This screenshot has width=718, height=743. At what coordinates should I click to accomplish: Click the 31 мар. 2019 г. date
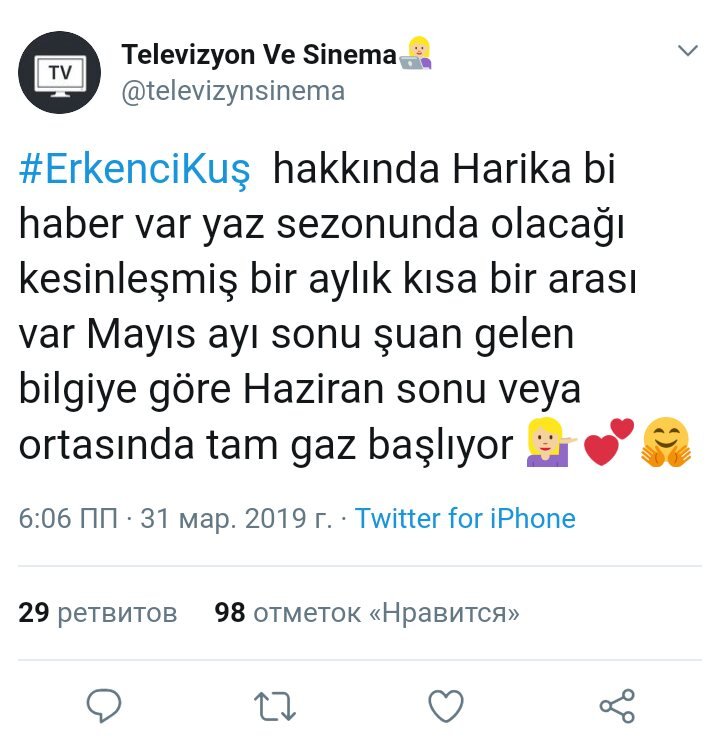pyautogui.click(x=236, y=518)
